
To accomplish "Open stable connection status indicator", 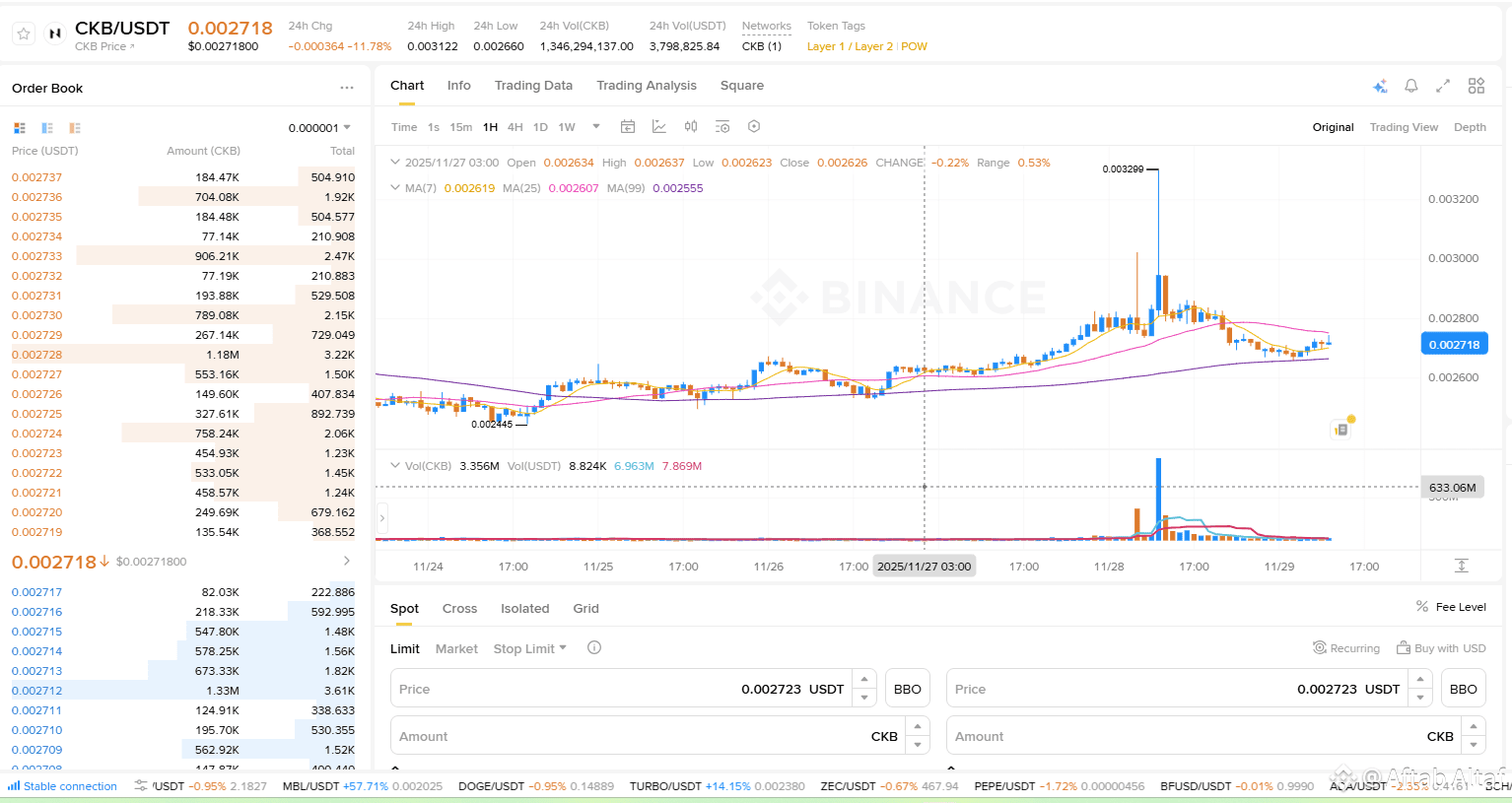I will click(x=62, y=786).
